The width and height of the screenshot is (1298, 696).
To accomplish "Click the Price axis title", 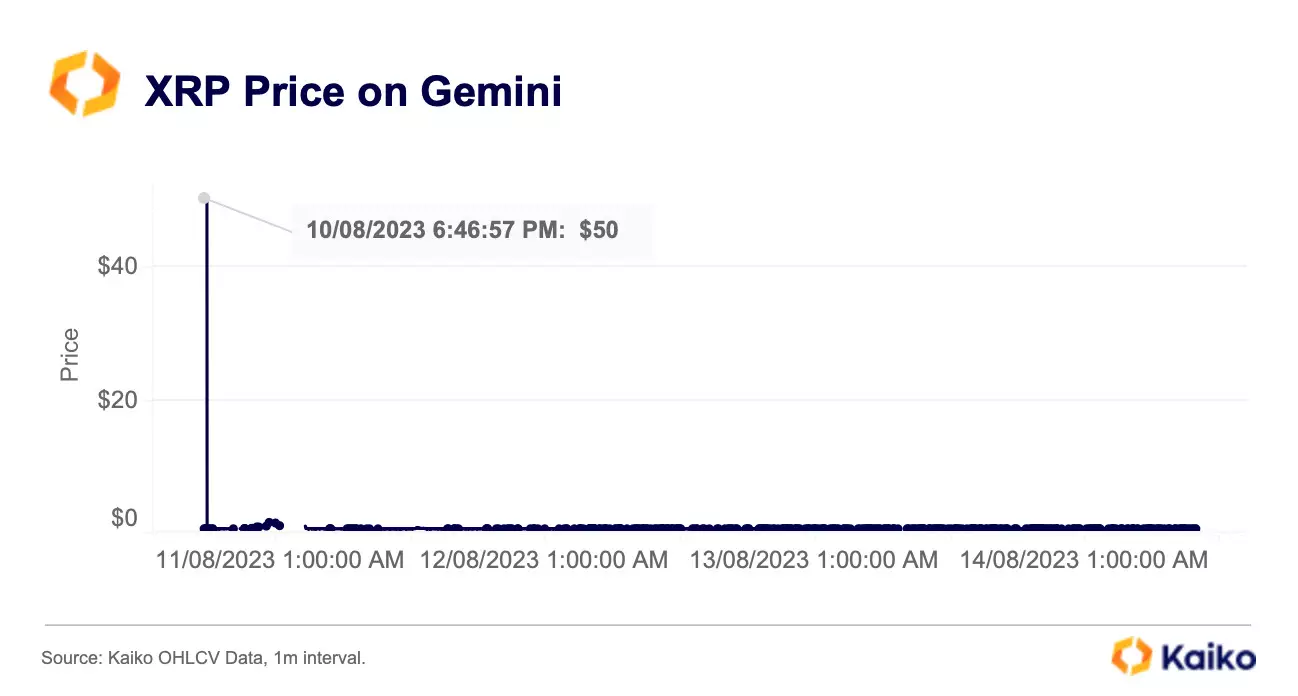I will [x=69, y=355].
